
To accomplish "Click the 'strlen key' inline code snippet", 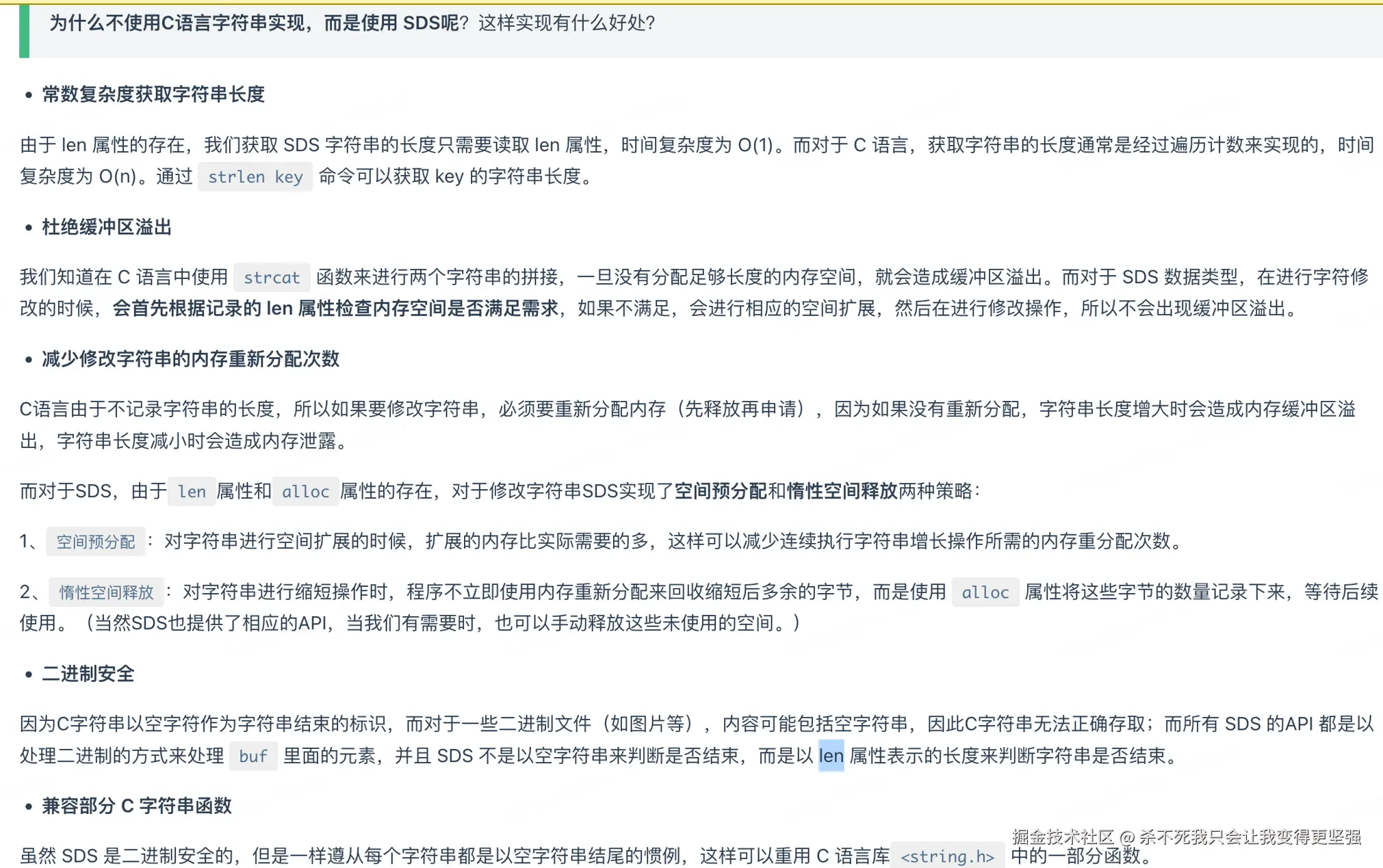I will [x=255, y=177].
